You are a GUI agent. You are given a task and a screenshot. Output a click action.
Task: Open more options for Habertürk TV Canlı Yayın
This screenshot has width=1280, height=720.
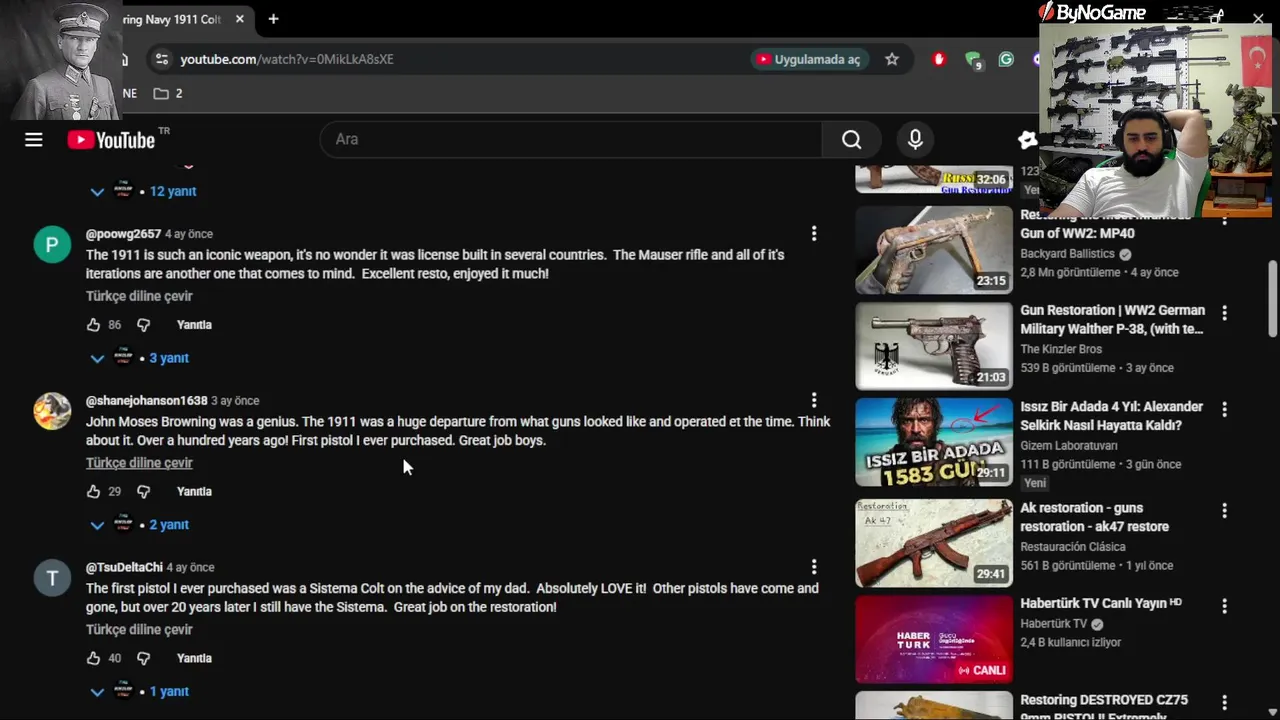point(1224,606)
